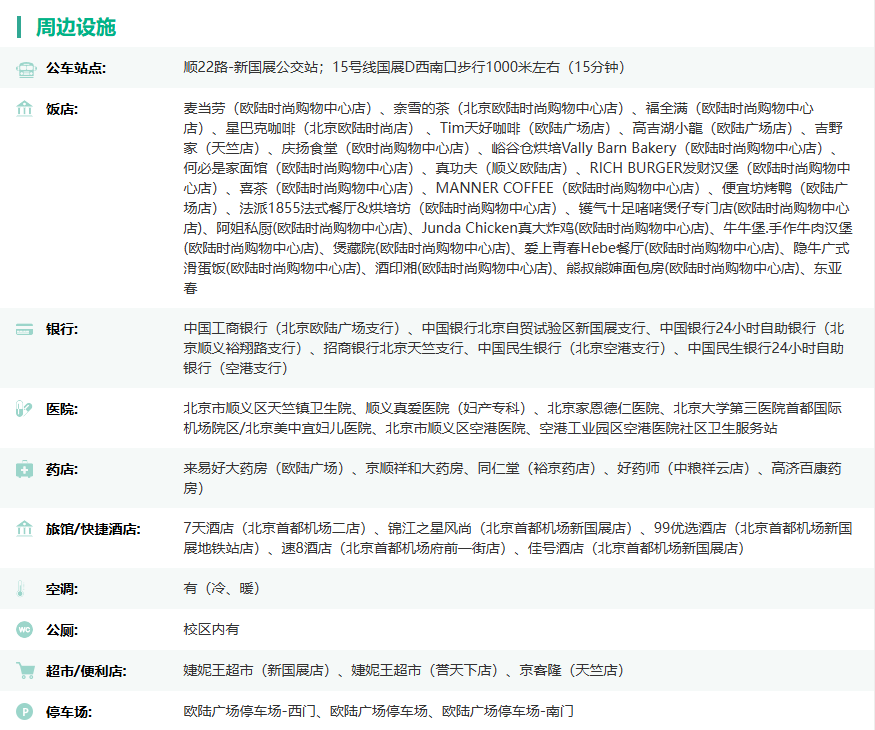Click the bus stop text 顺22路-新国展公交站
875x730 pixels.
(x=251, y=68)
